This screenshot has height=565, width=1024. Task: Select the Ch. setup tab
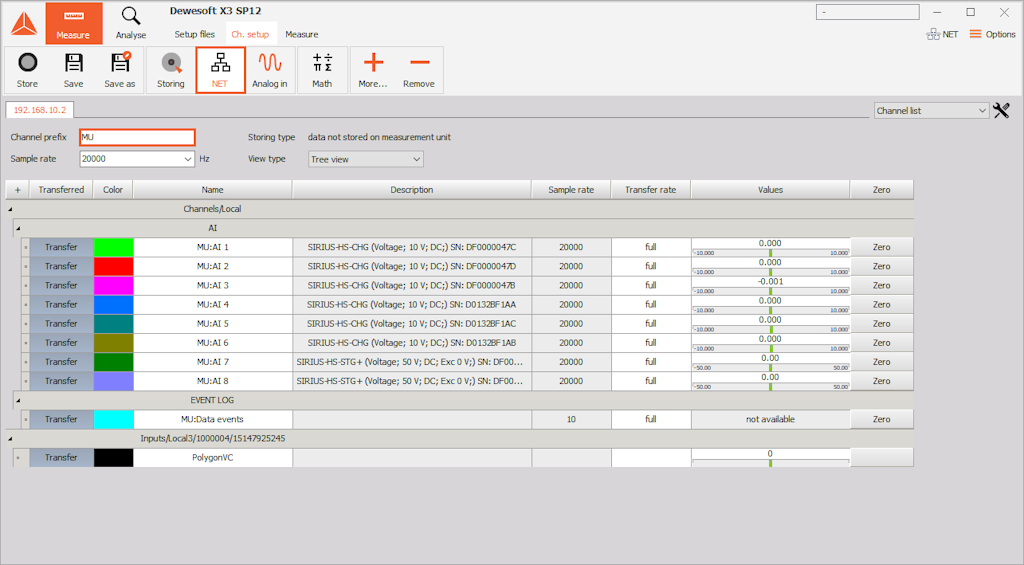[x=250, y=34]
